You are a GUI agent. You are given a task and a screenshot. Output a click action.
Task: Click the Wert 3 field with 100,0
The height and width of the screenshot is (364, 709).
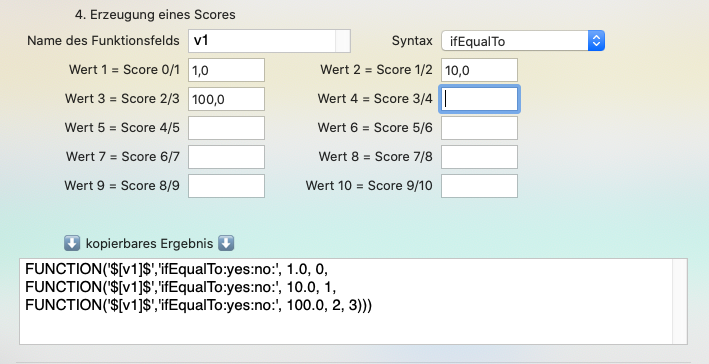(226, 99)
